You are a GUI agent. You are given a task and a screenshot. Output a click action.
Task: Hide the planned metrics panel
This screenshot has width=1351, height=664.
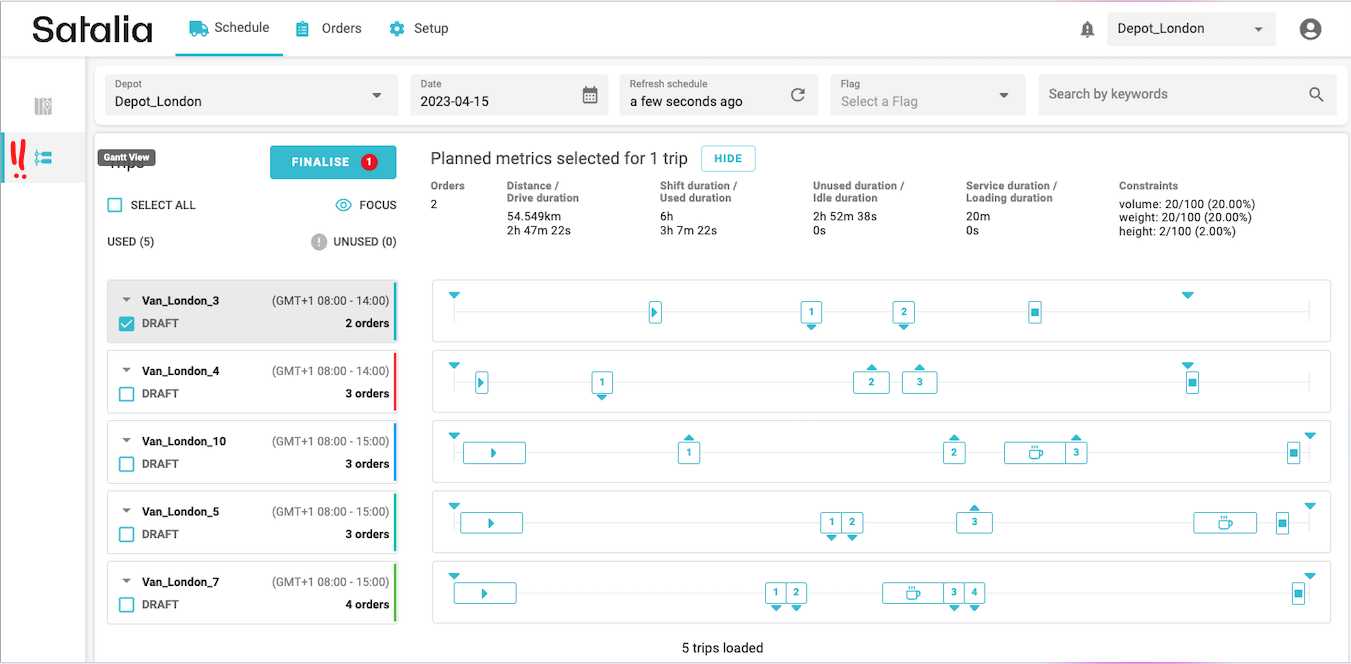click(727, 159)
